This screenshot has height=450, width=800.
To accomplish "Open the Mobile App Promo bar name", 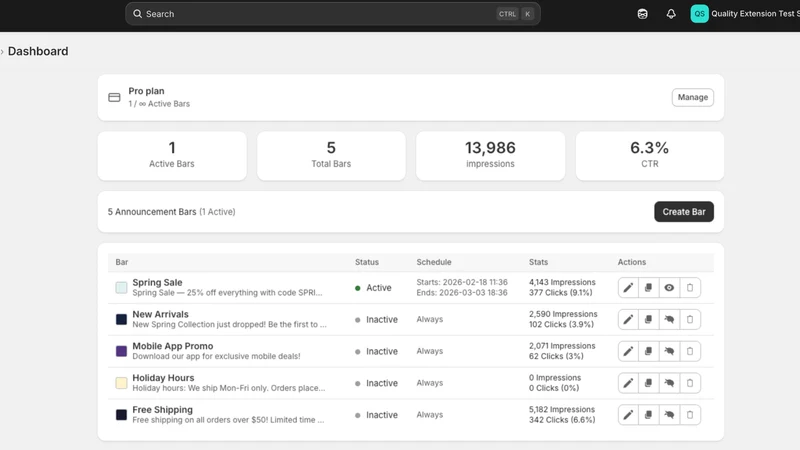I will coord(172,346).
